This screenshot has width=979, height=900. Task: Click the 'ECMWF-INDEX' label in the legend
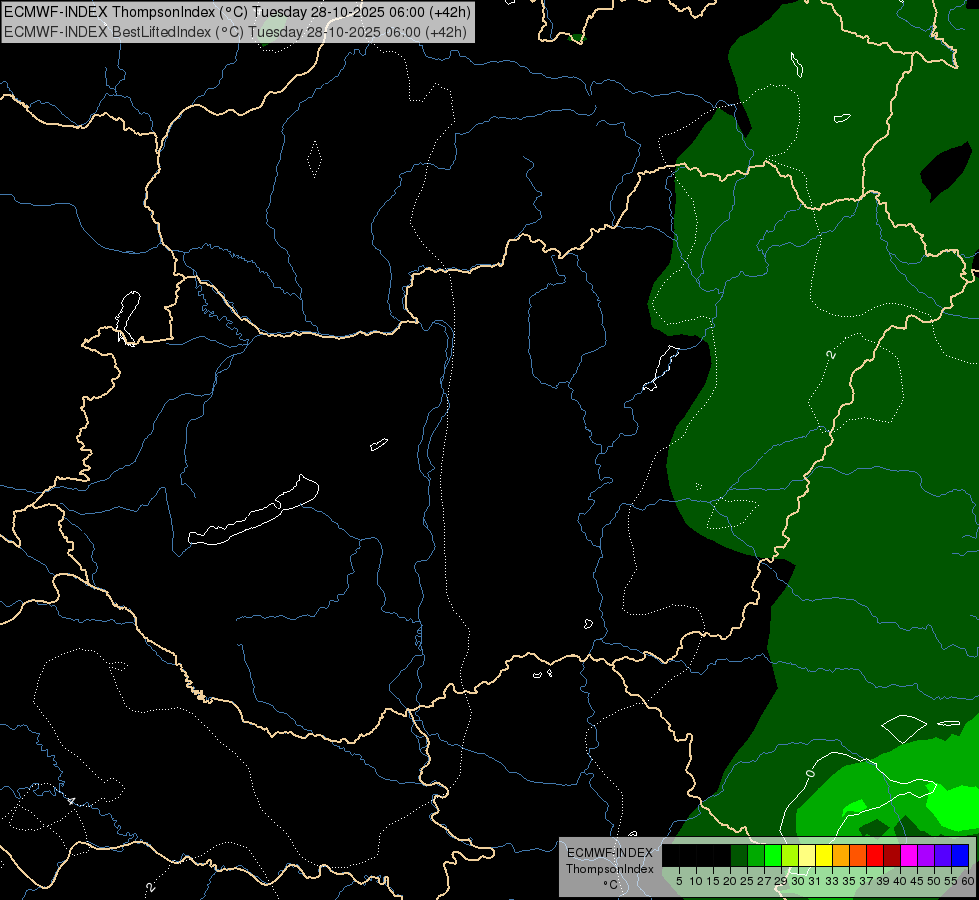(x=609, y=853)
